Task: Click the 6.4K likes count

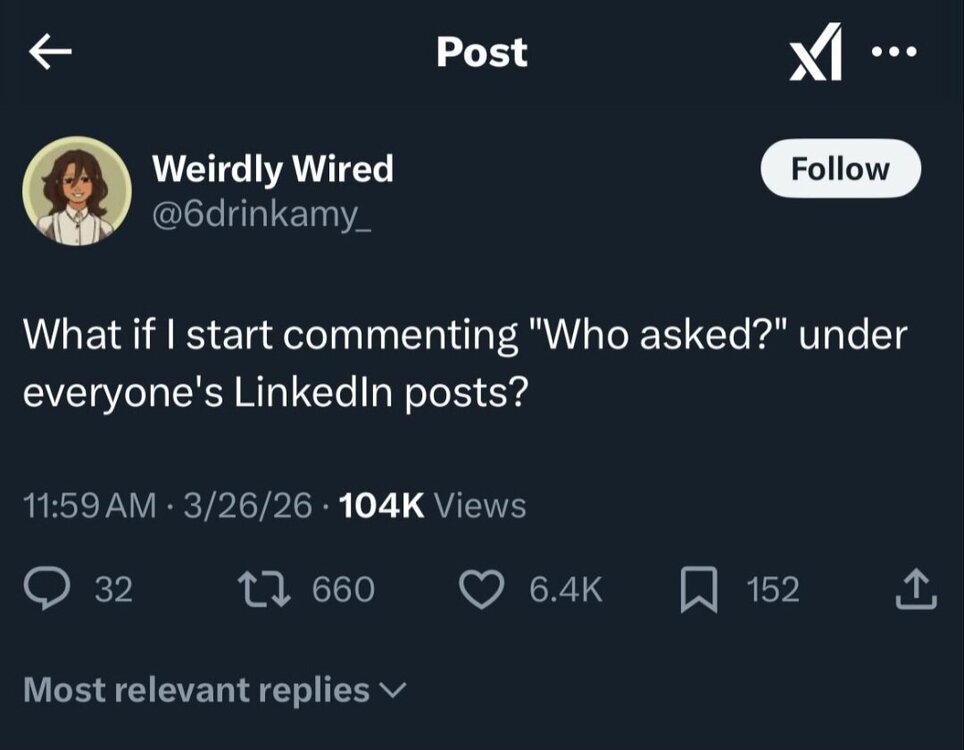Action: (564, 590)
